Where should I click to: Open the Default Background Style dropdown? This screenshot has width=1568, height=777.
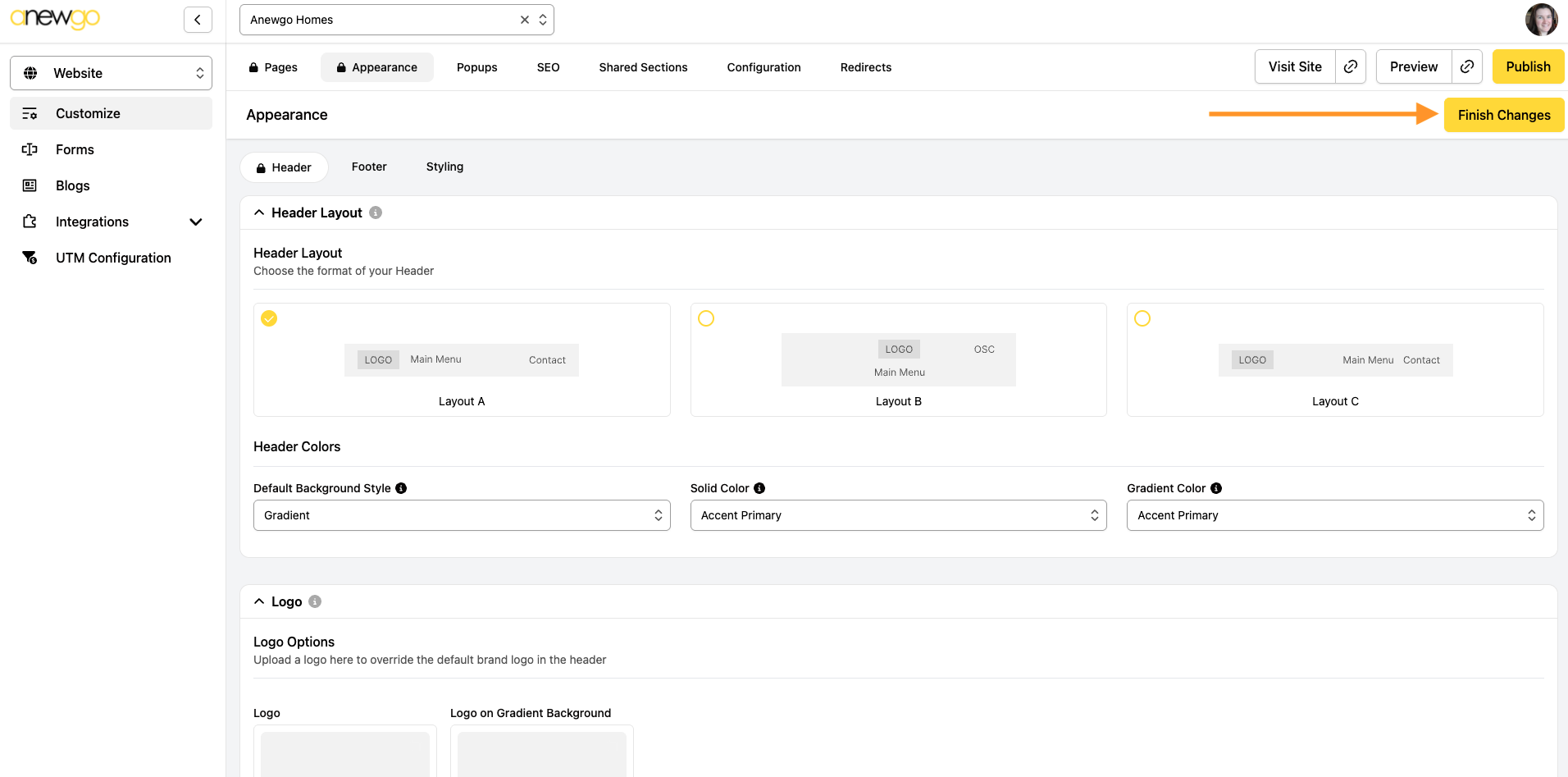[x=462, y=515]
